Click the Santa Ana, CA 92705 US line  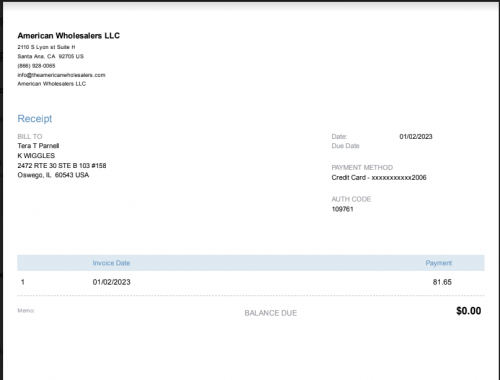[50, 56]
